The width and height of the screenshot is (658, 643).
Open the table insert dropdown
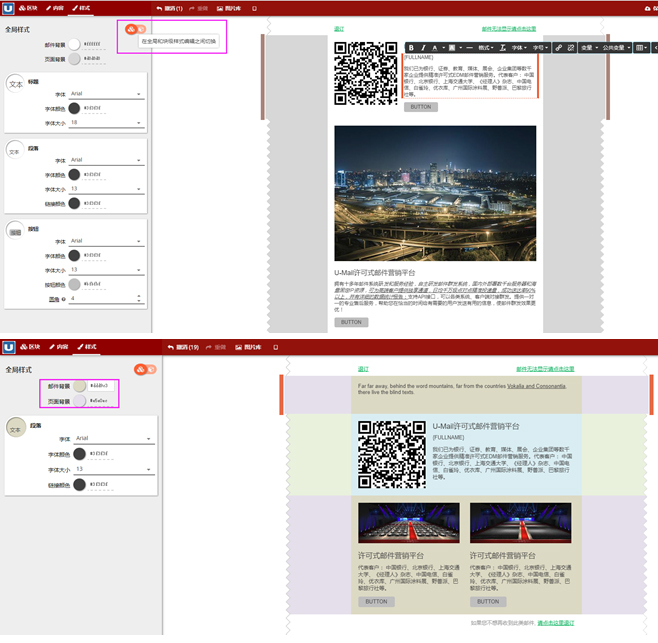point(641,48)
